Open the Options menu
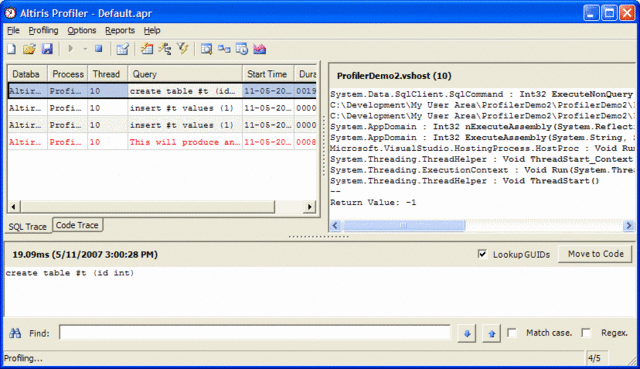This screenshot has width=640, height=369. point(82,31)
